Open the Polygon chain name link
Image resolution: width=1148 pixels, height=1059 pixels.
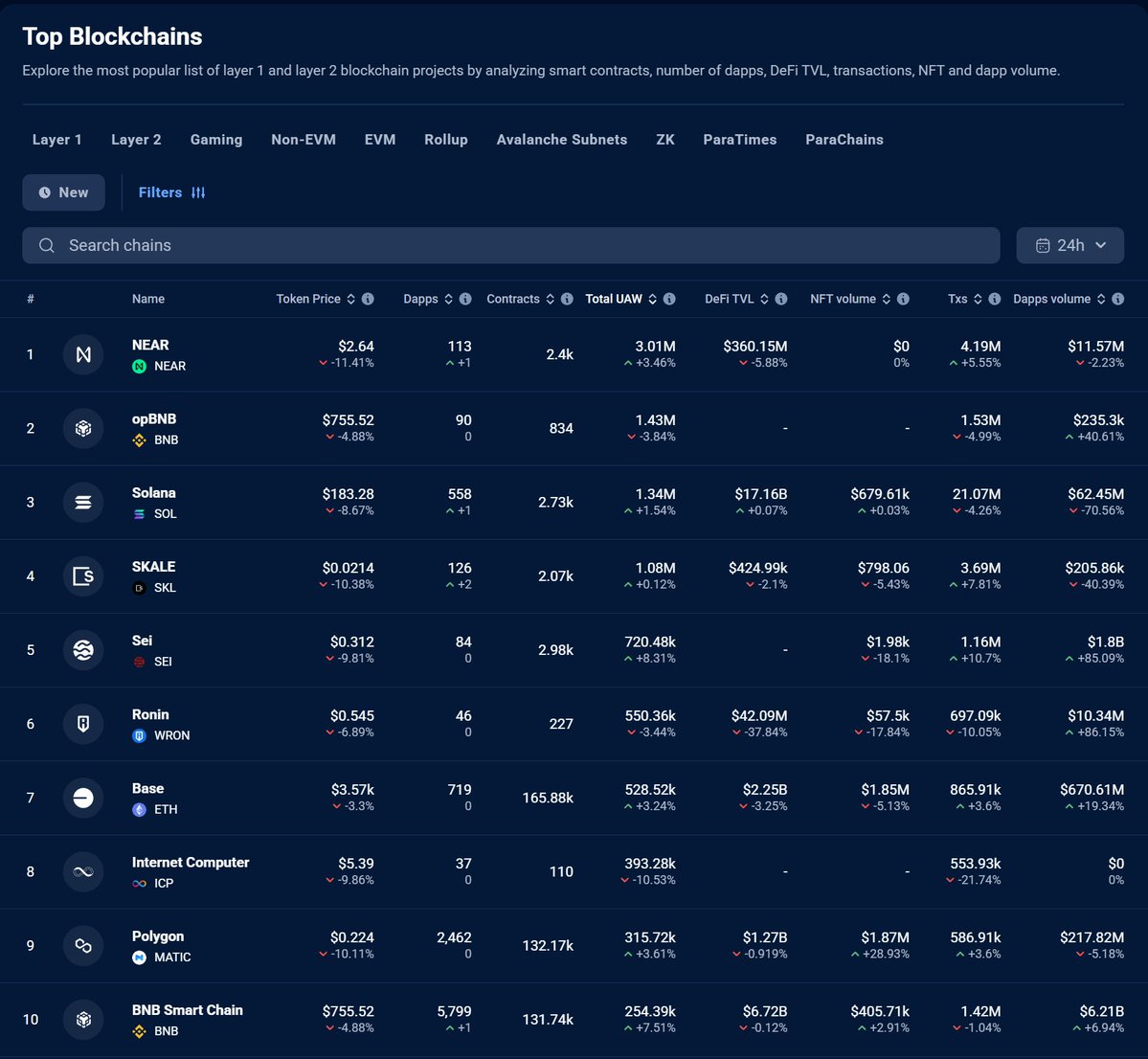coord(157,936)
